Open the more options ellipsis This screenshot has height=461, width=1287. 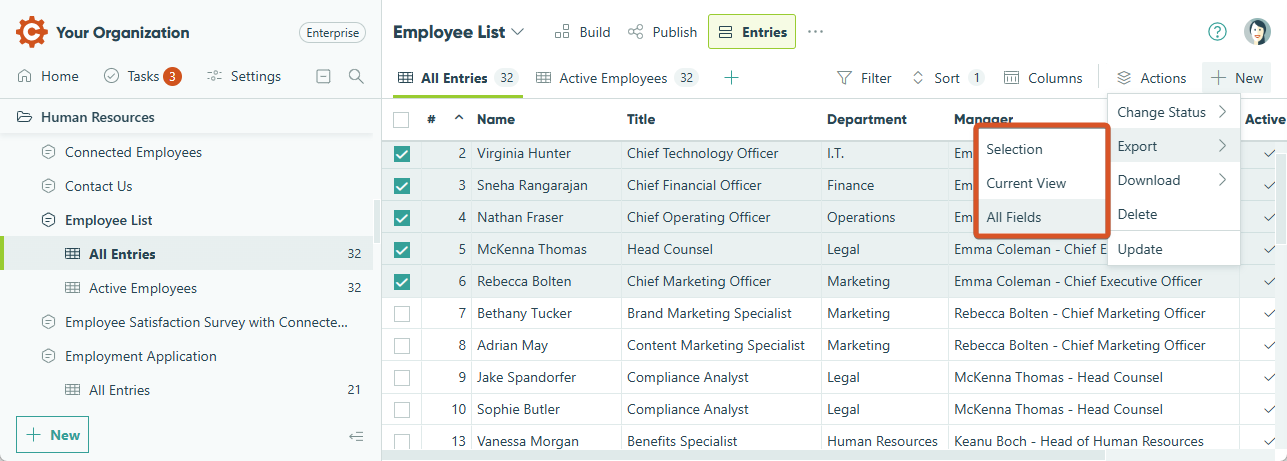coord(815,32)
